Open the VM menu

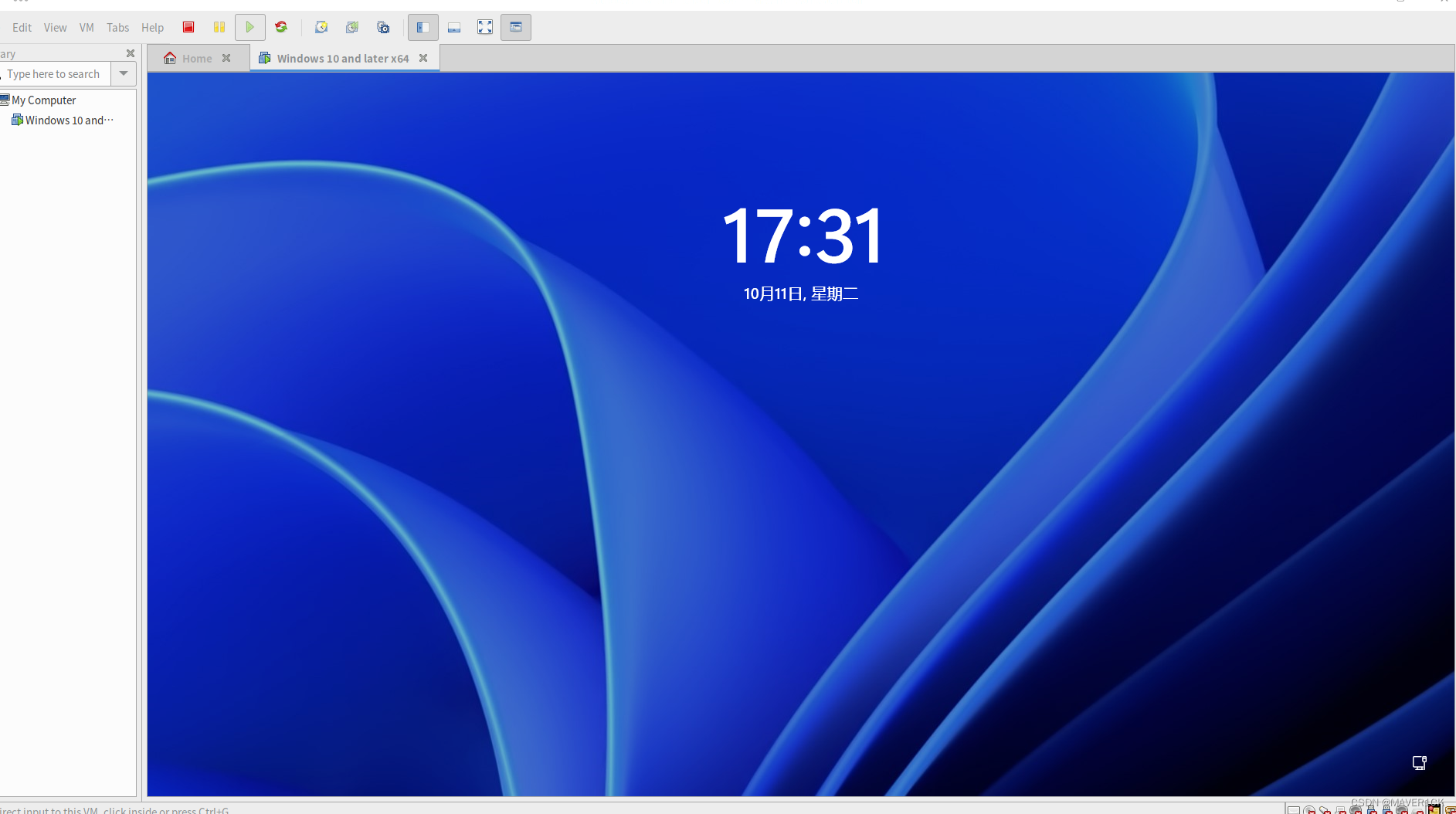87,28
